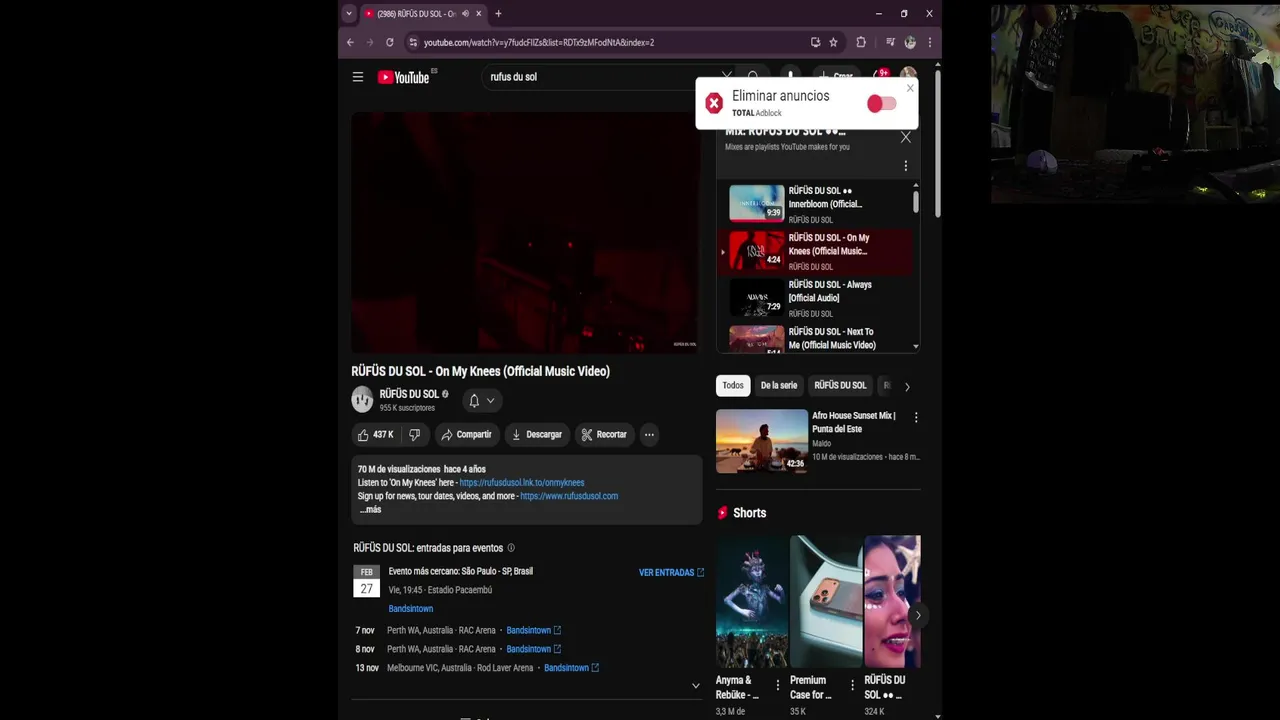Screen dimensions: 1280x720
Task: Expand the description with ...más
Action: tap(370, 510)
